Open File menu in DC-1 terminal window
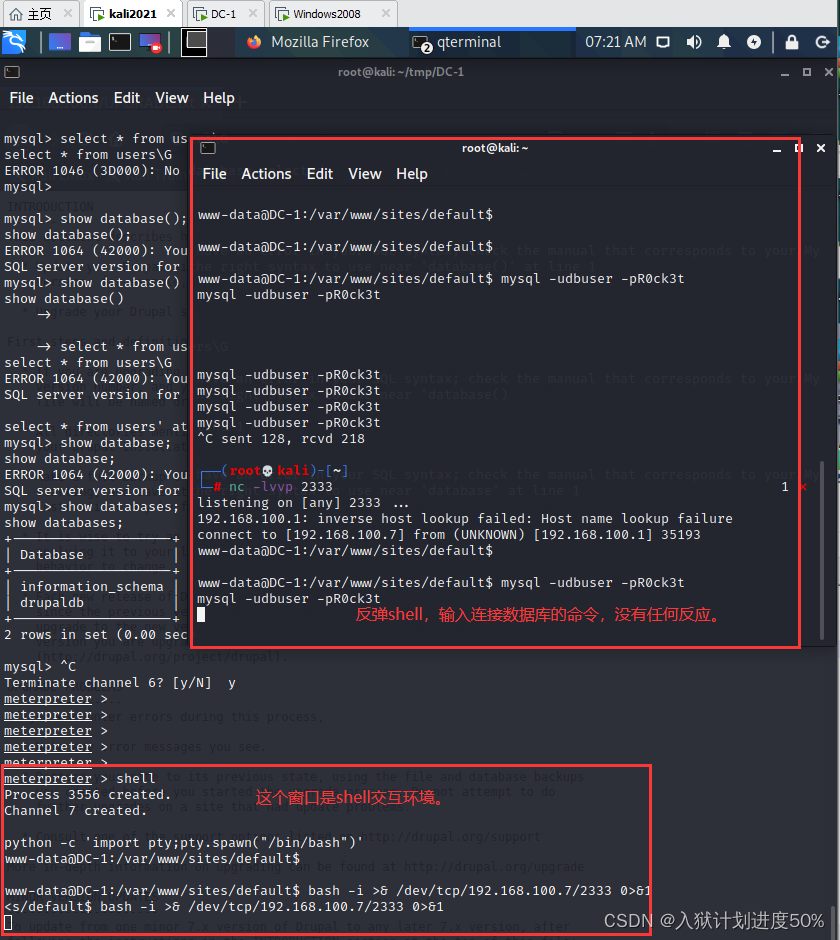Image resolution: width=840 pixels, height=940 pixels. click(x=22, y=98)
